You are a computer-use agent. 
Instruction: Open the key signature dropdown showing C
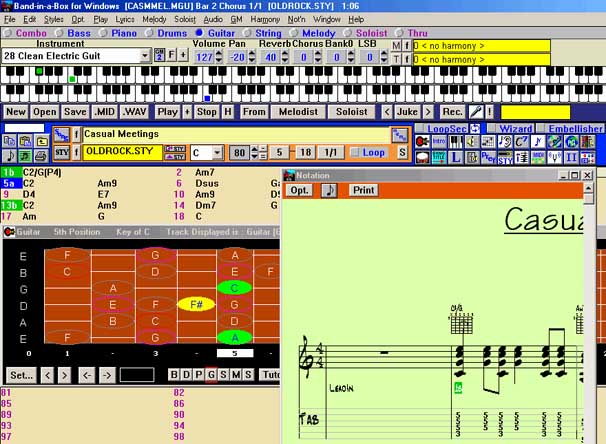[217, 153]
